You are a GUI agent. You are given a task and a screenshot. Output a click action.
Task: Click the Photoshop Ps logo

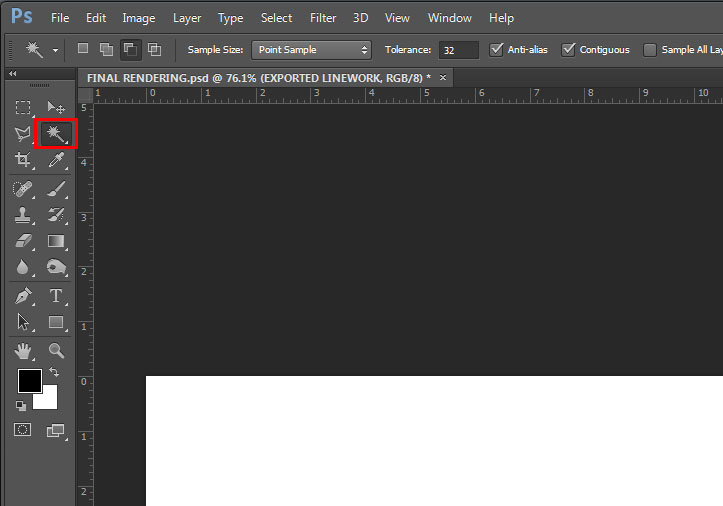point(22,16)
